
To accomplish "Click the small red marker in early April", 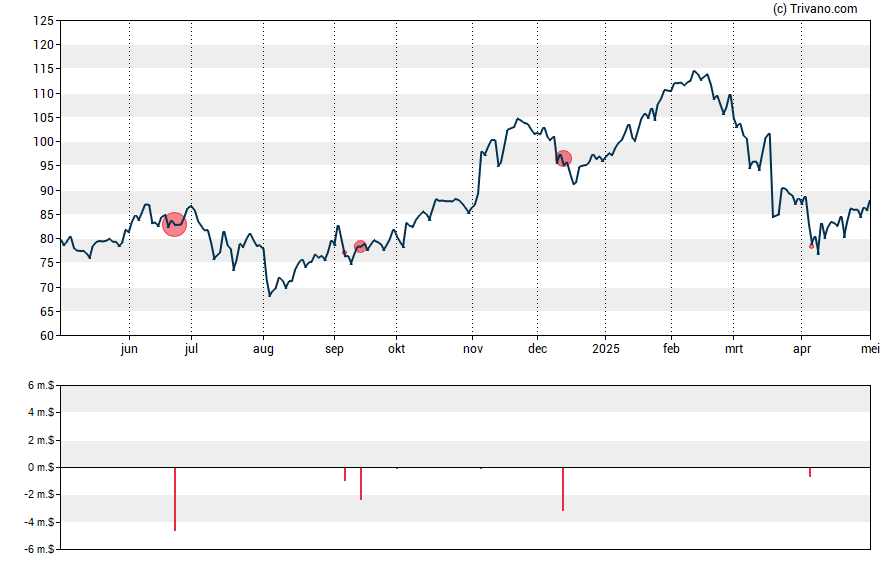I will (x=812, y=247).
